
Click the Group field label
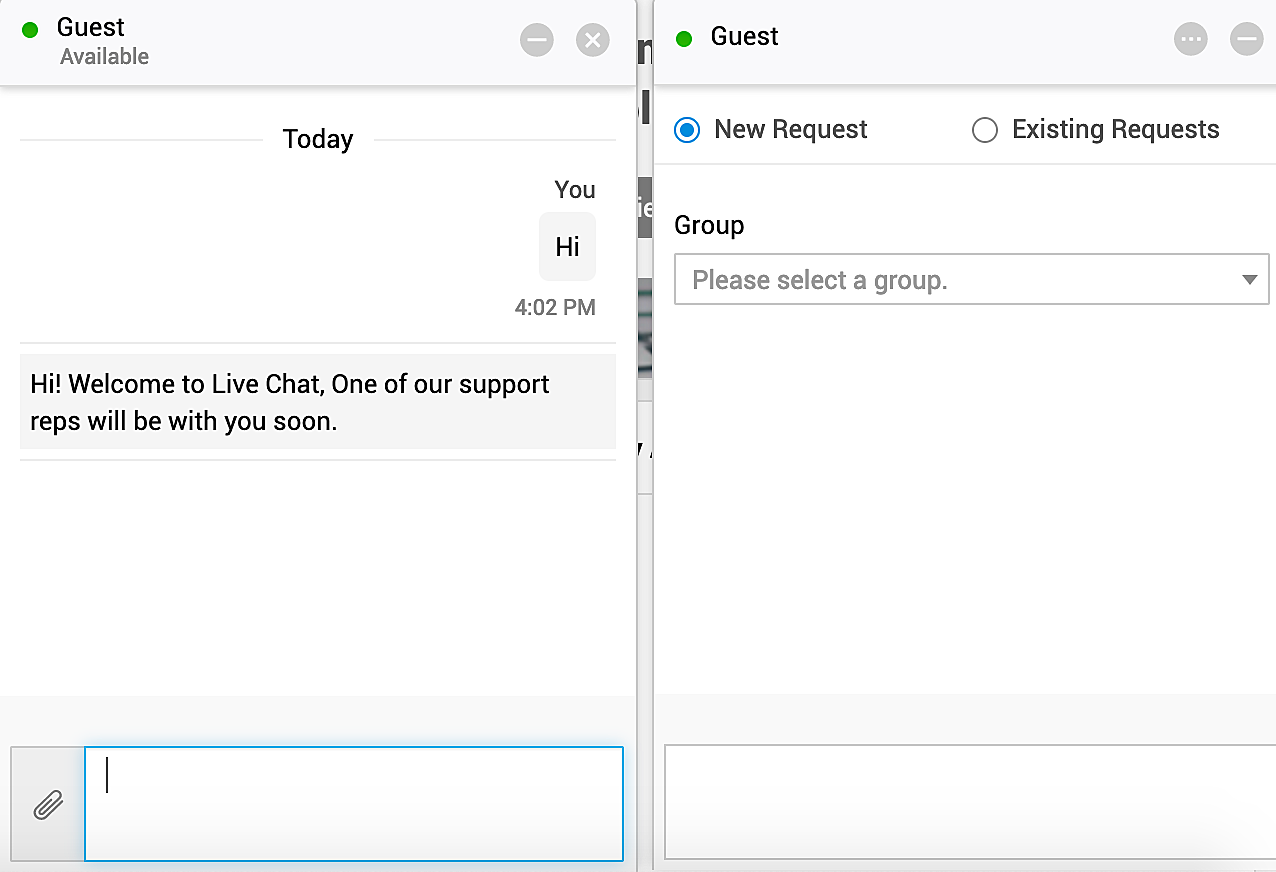(x=709, y=225)
